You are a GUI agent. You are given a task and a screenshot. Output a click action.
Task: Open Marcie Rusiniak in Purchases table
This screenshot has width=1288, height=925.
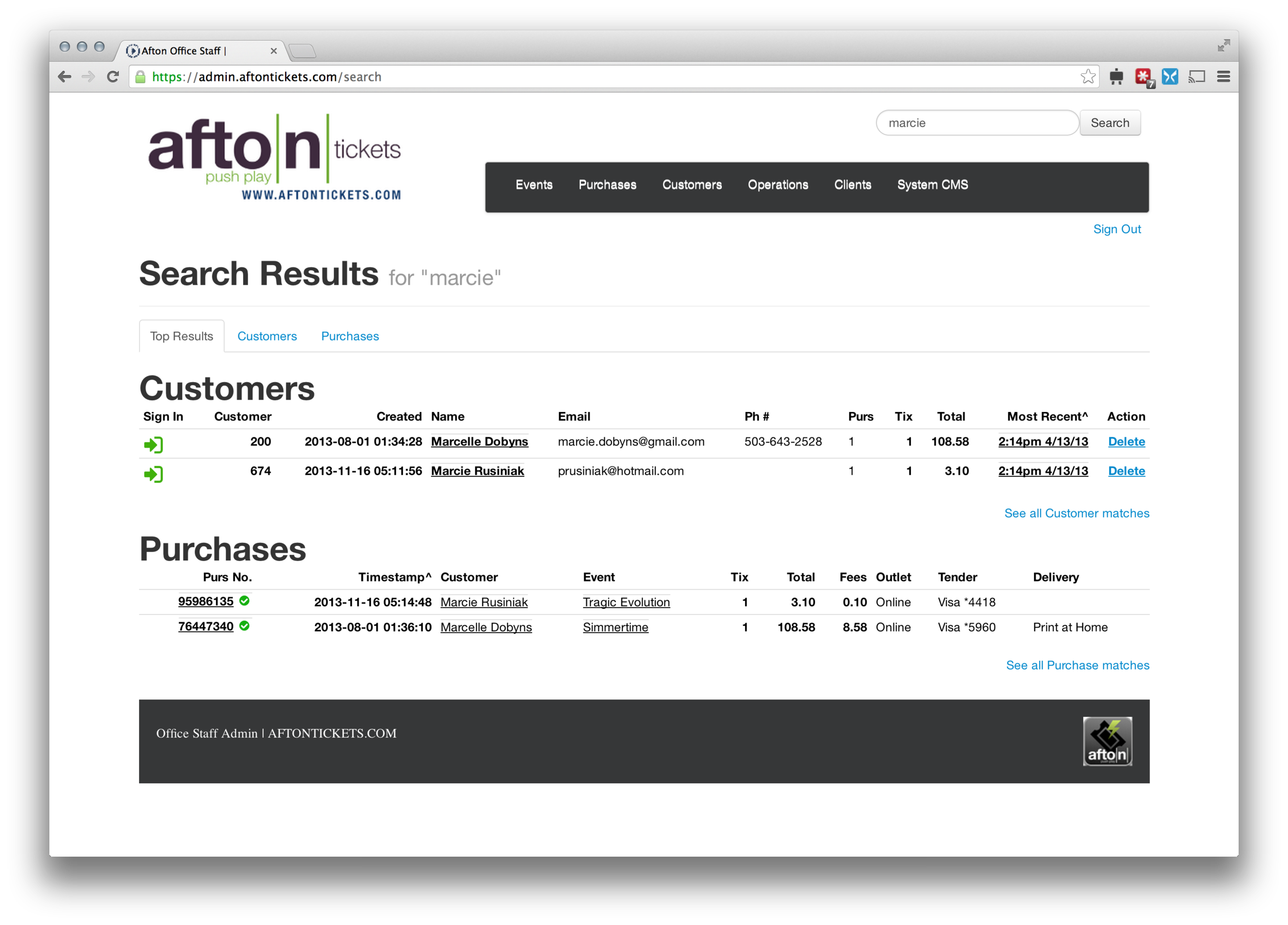[484, 603]
